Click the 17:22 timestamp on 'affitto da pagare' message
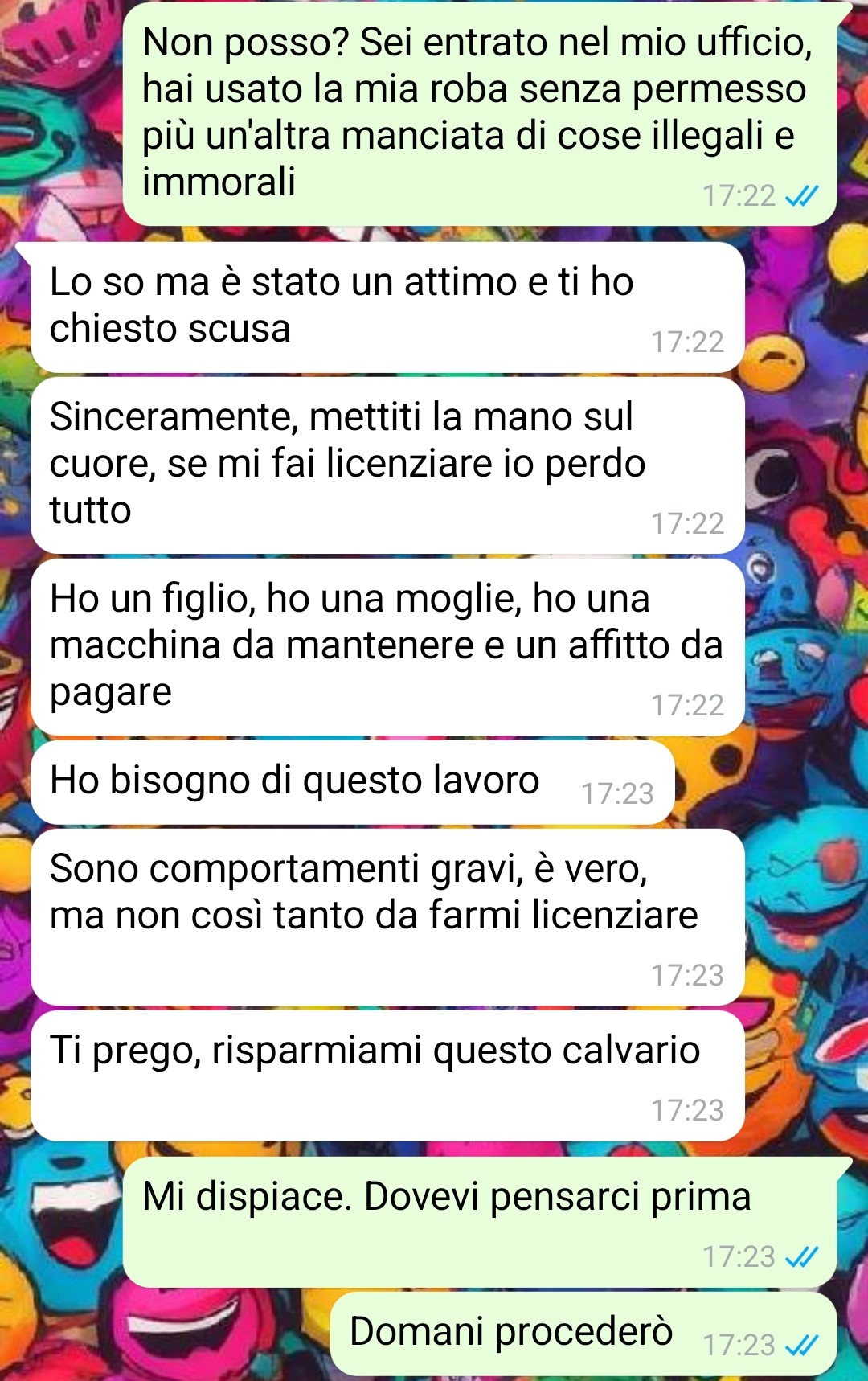Image resolution: width=868 pixels, height=1381 pixels. pos(687,706)
